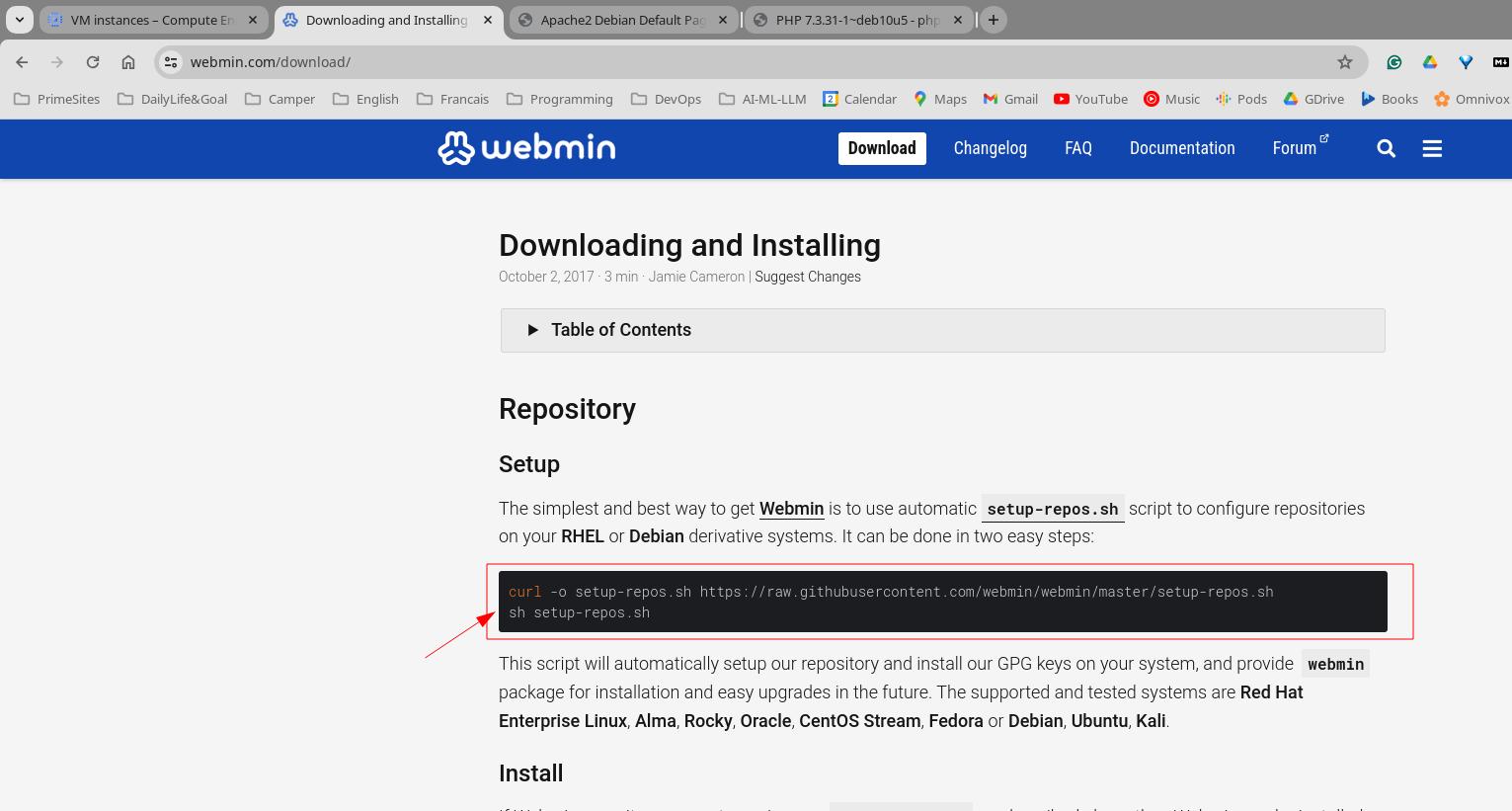Click the Jamie Cameron author name
The image size is (1512, 811).
pyautogui.click(x=696, y=277)
